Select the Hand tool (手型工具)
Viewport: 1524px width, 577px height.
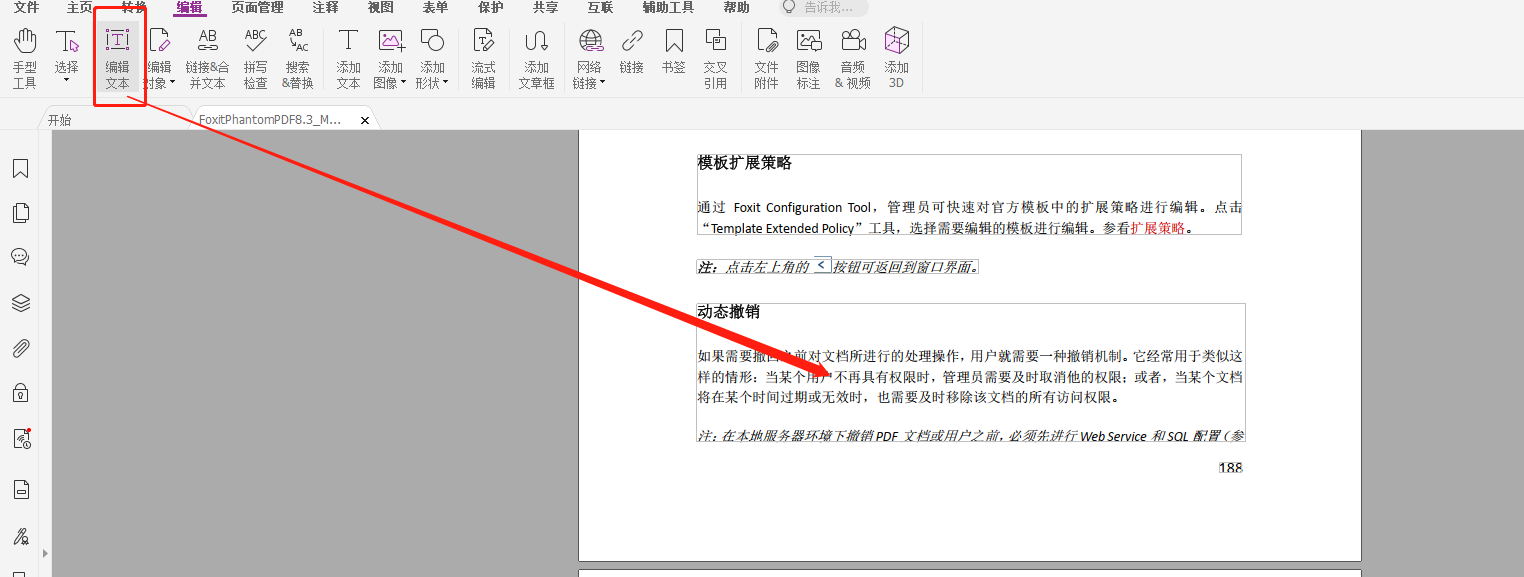24,58
